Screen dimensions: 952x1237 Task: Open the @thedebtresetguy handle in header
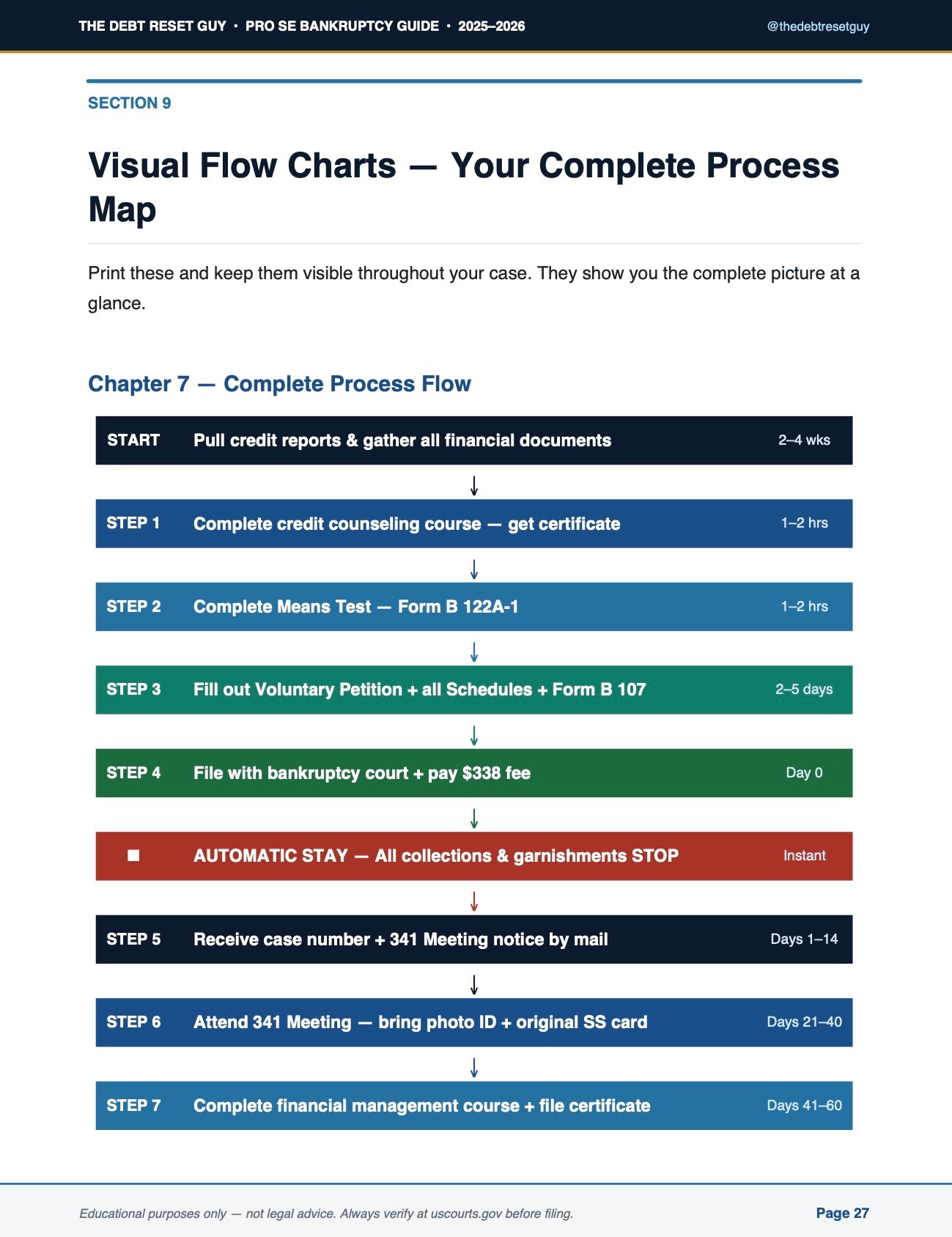(x=818, y=26)
